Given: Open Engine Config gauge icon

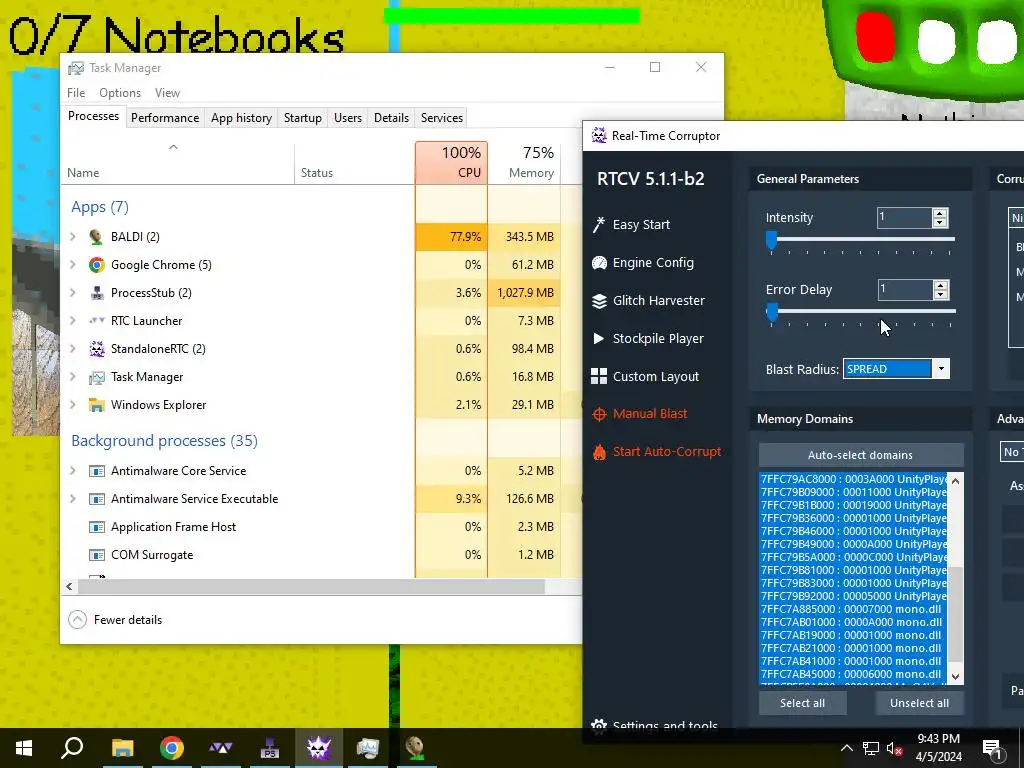Looking at the screenshot, I should [x=599, y=263].
